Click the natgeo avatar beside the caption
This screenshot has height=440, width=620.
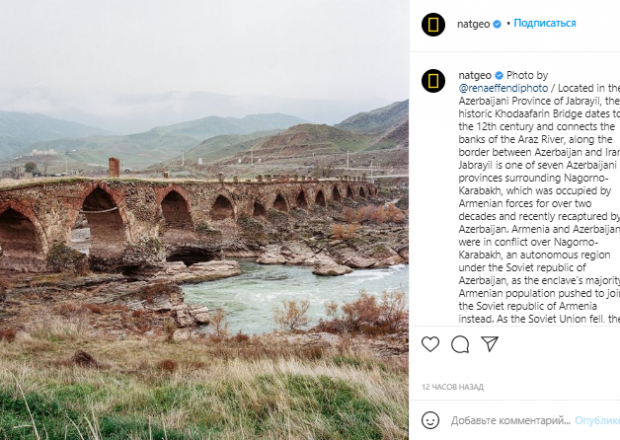coord(433,81)
